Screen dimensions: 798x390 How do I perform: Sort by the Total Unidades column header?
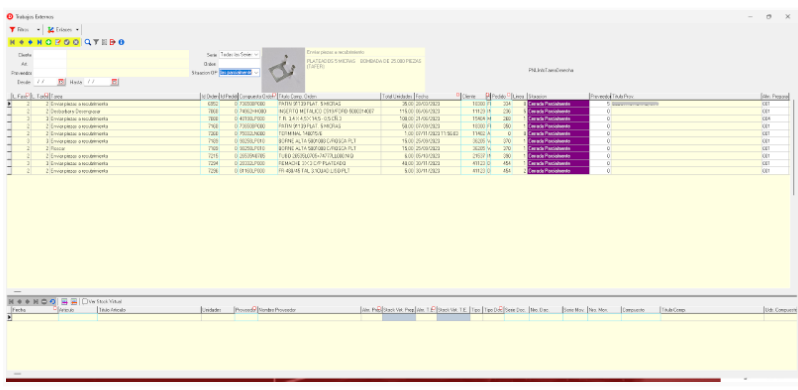(397, 96)
